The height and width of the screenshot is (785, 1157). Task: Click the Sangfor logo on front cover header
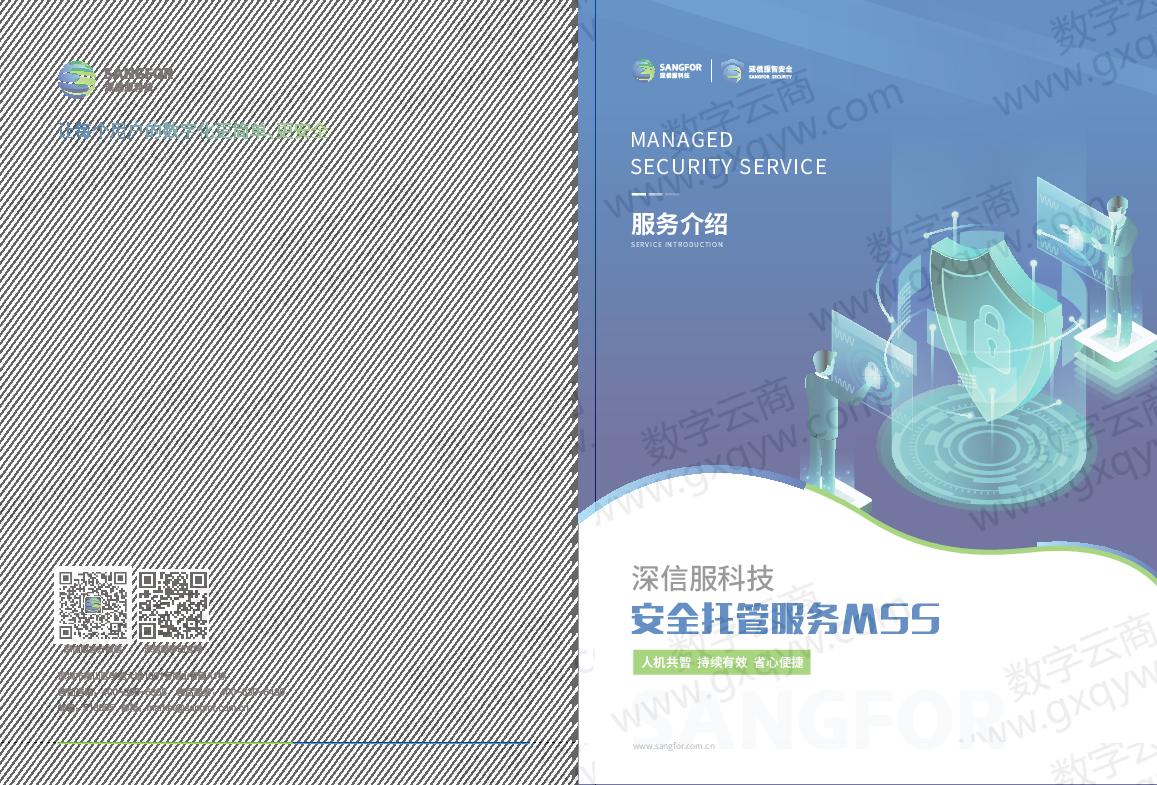(667, 71)
